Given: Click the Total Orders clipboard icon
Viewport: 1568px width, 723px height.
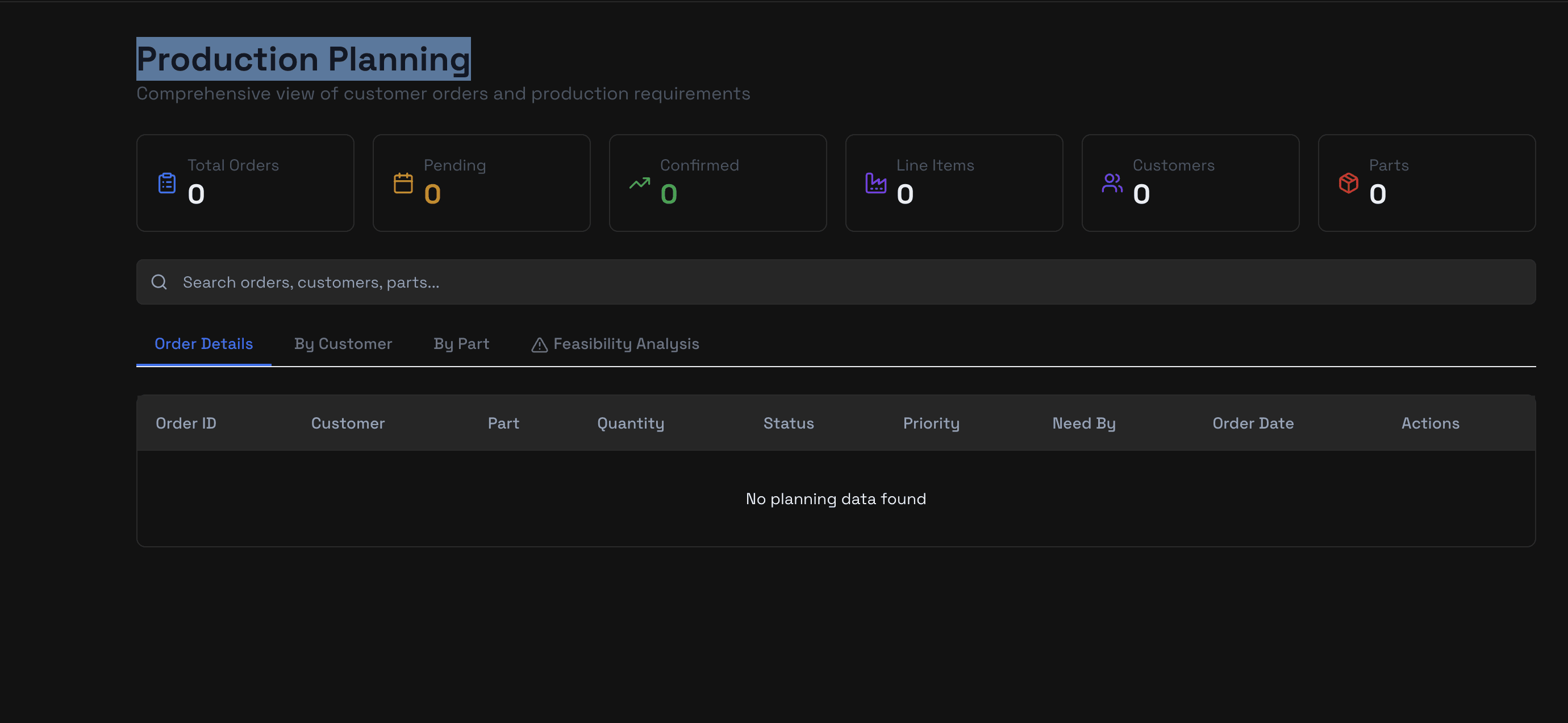Looking at the screenshot, I should tap(167, 184).
